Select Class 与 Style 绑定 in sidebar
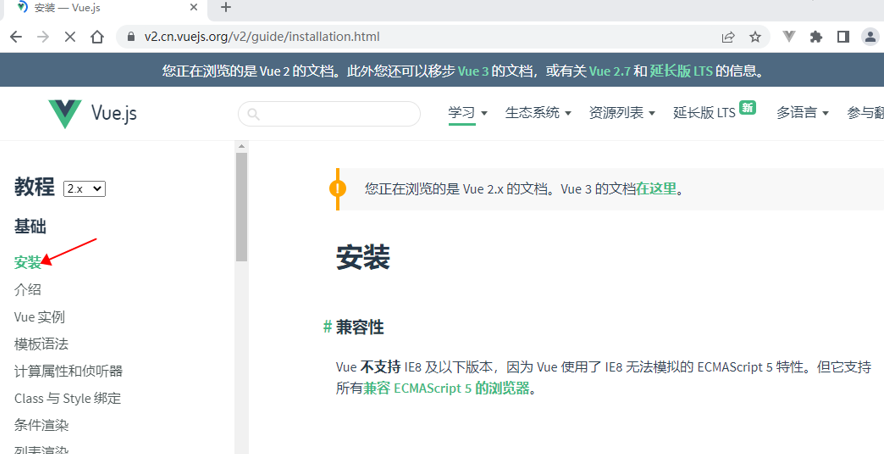This screenshot has width=884, height=454. [x=68, y=398]
